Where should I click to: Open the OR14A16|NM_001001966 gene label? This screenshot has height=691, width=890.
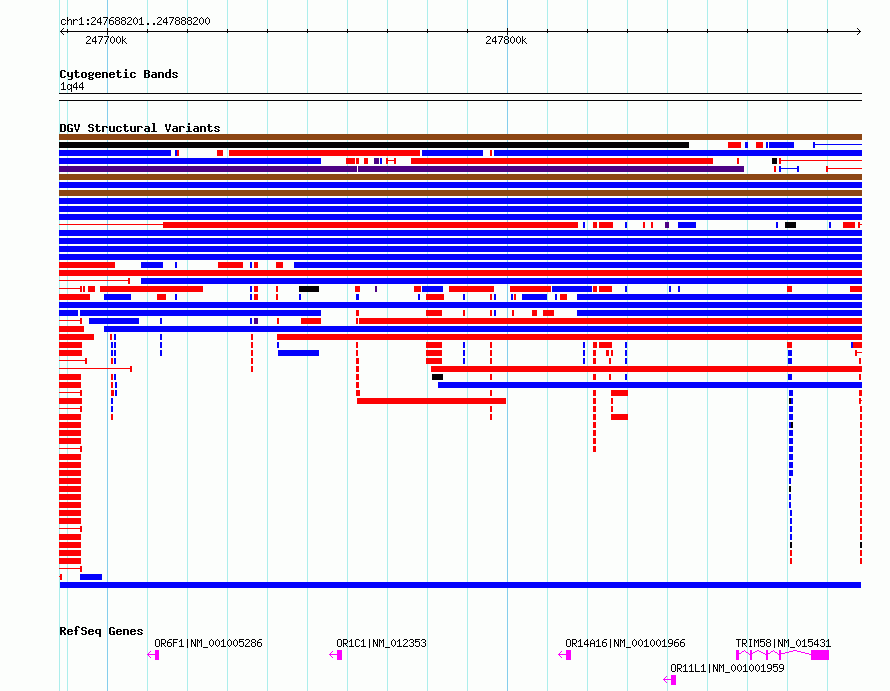[625, 643]
